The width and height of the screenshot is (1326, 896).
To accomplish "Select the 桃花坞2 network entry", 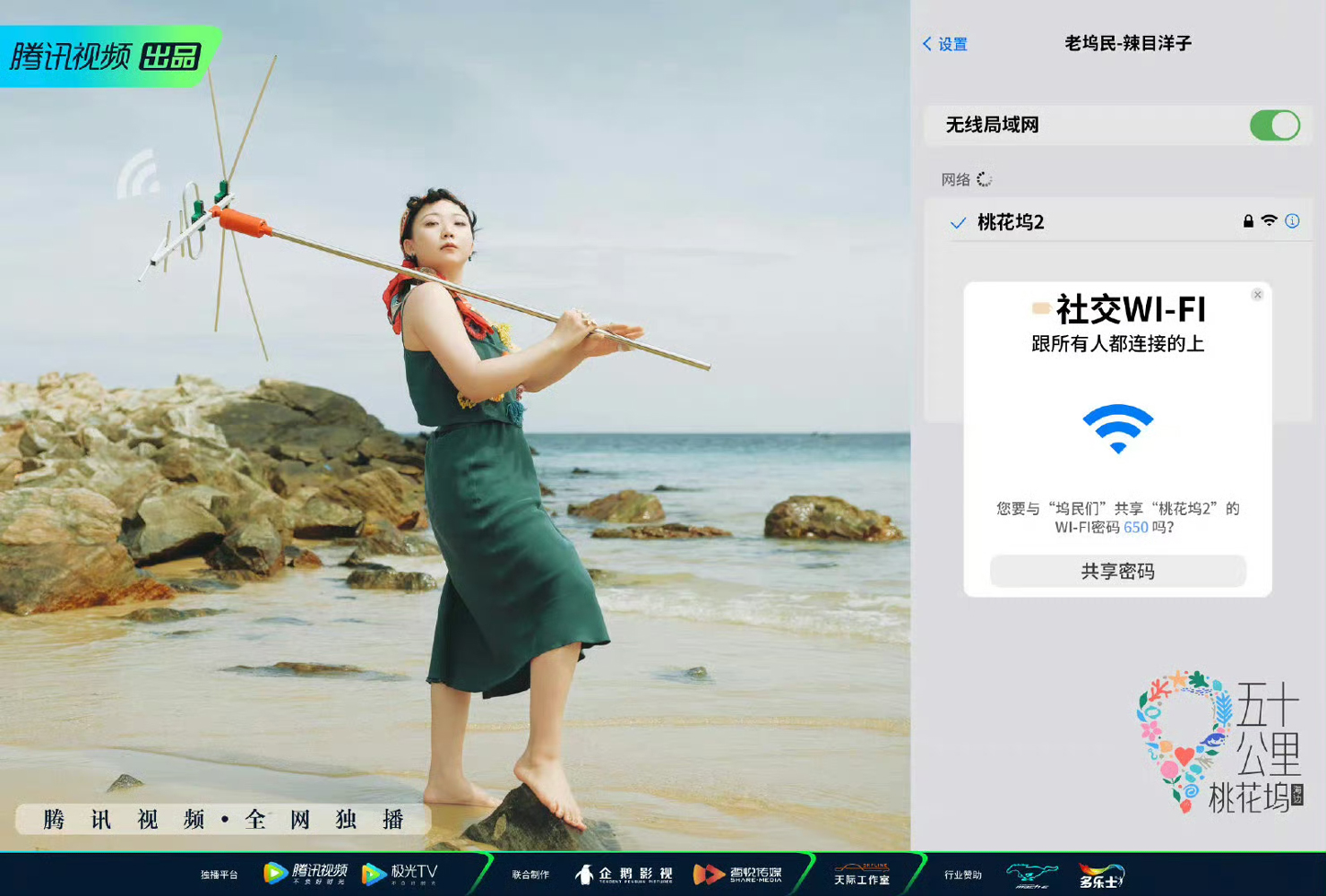I will (x=1011, y=222).
